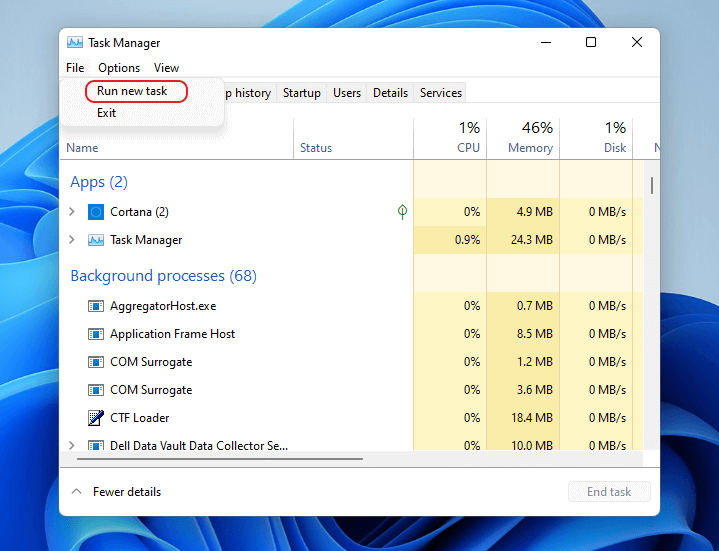Click AggregatorHost's 0.7 MB memory value
This screenshot has width=719, height=551.
[535, 306]
